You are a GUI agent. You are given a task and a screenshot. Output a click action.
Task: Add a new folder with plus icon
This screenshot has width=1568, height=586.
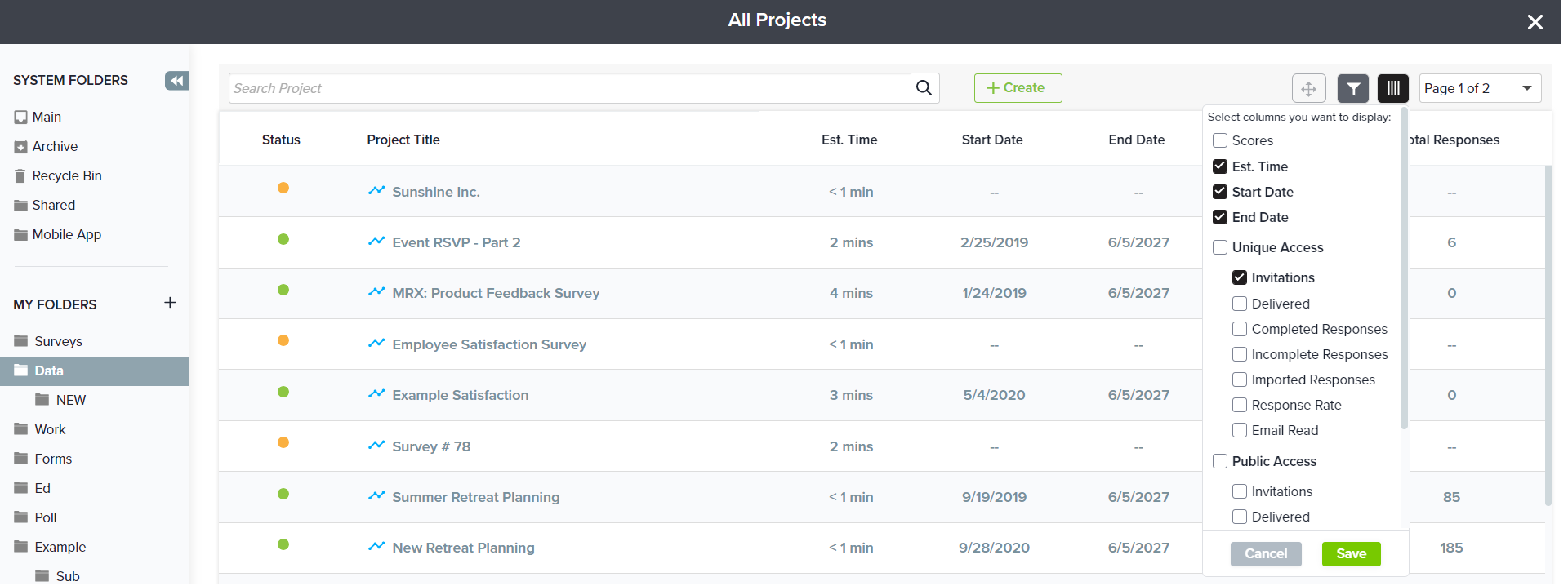[x=170, y=303]
